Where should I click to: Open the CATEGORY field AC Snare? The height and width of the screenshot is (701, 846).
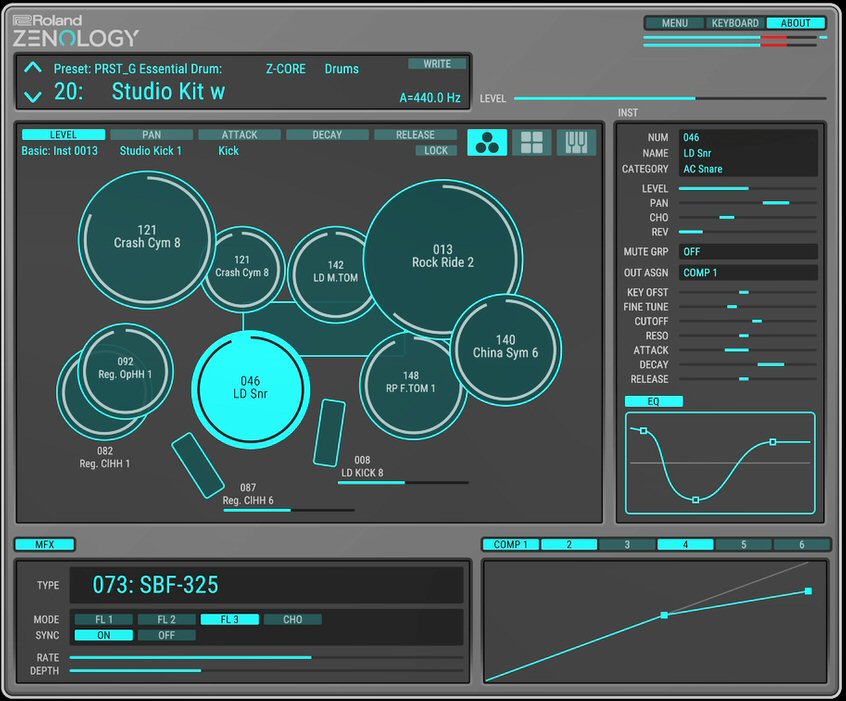pos(748,169)
